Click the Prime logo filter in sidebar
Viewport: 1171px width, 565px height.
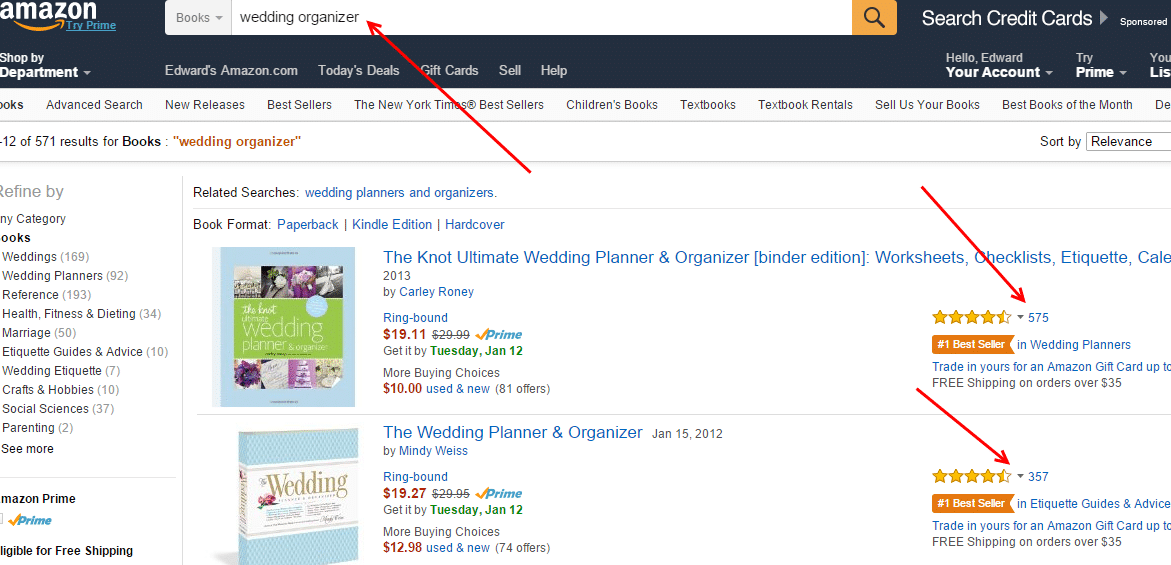29,520
